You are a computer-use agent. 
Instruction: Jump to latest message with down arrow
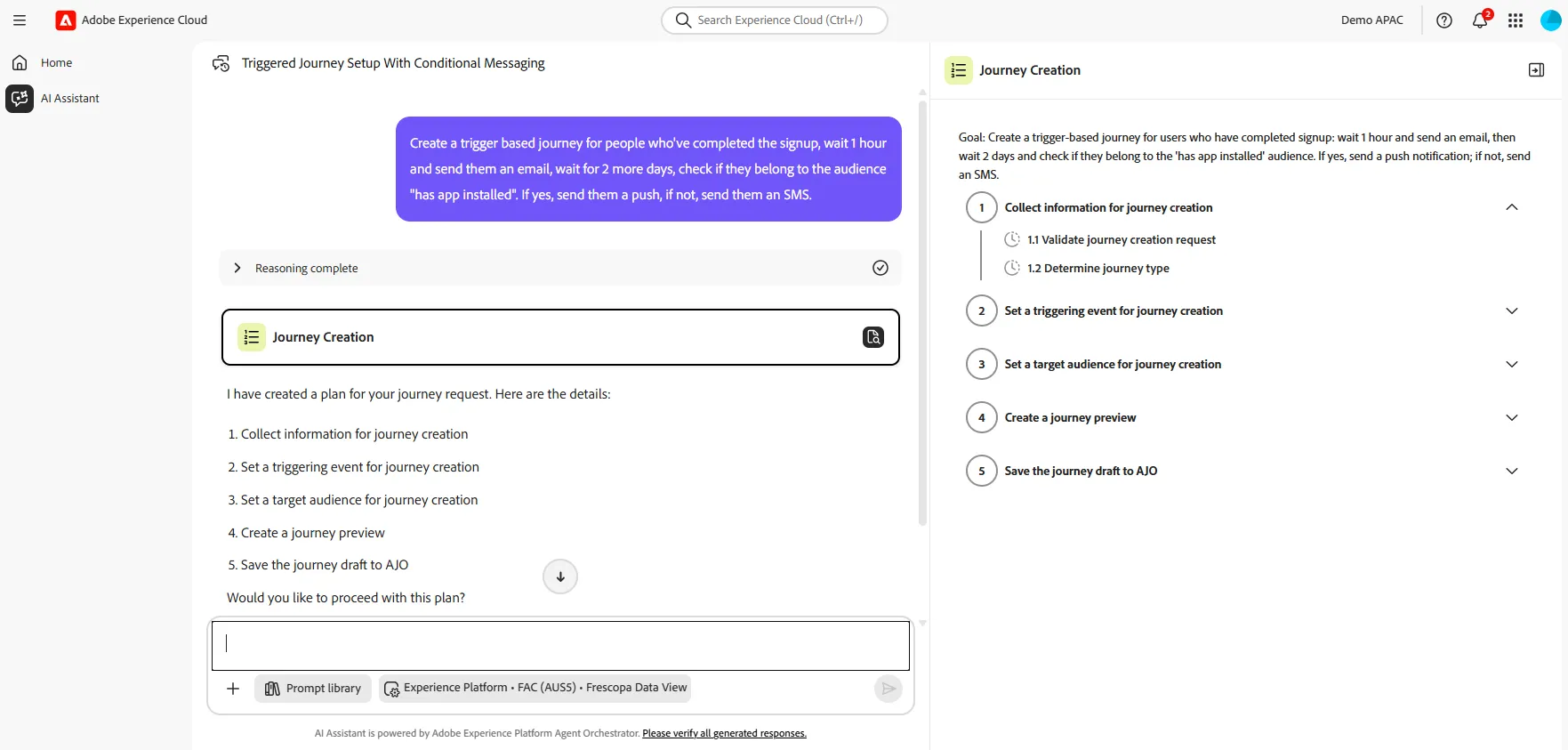coord(560,577)
